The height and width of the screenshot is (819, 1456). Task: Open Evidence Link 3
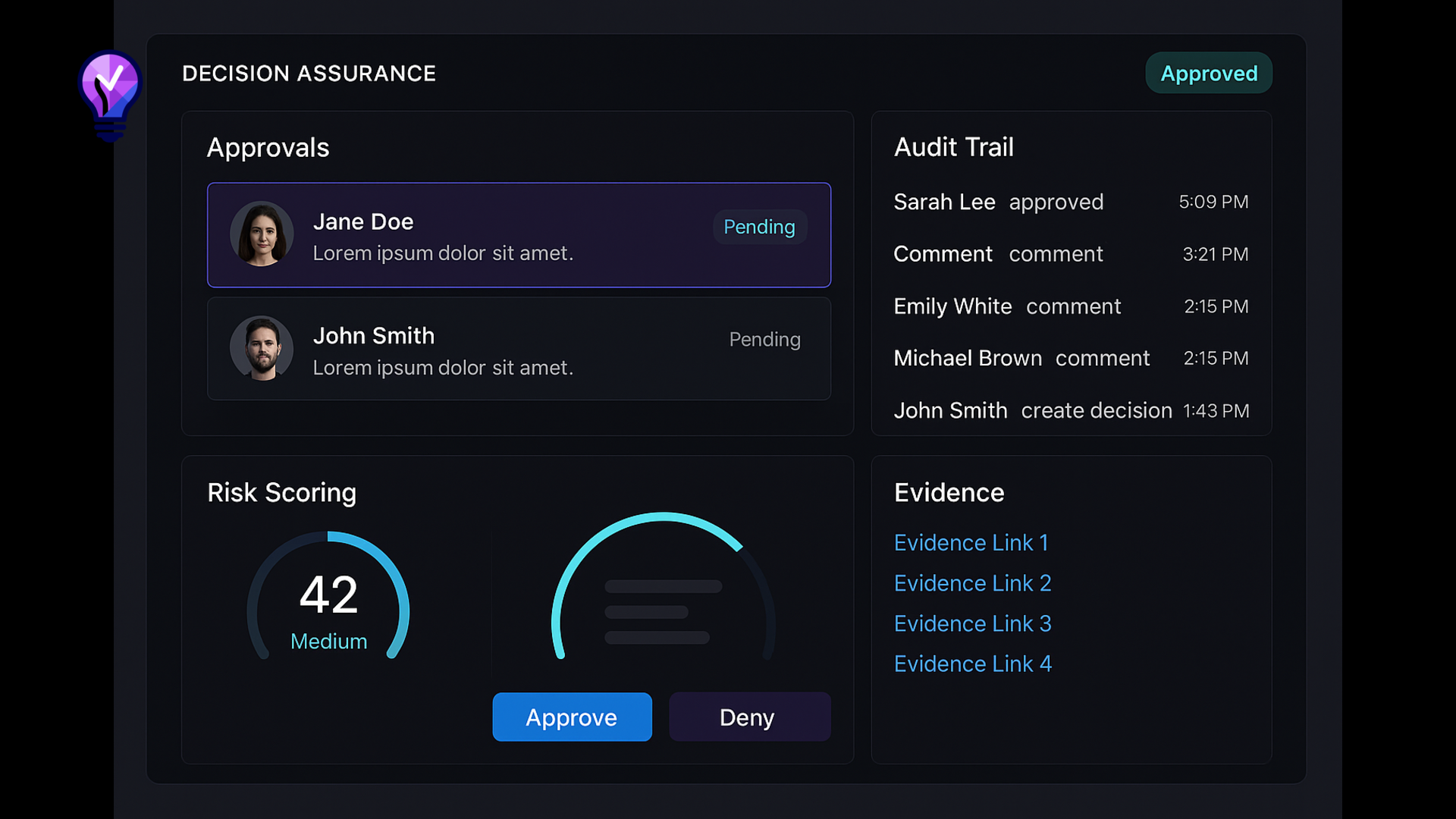coord(972,623)
